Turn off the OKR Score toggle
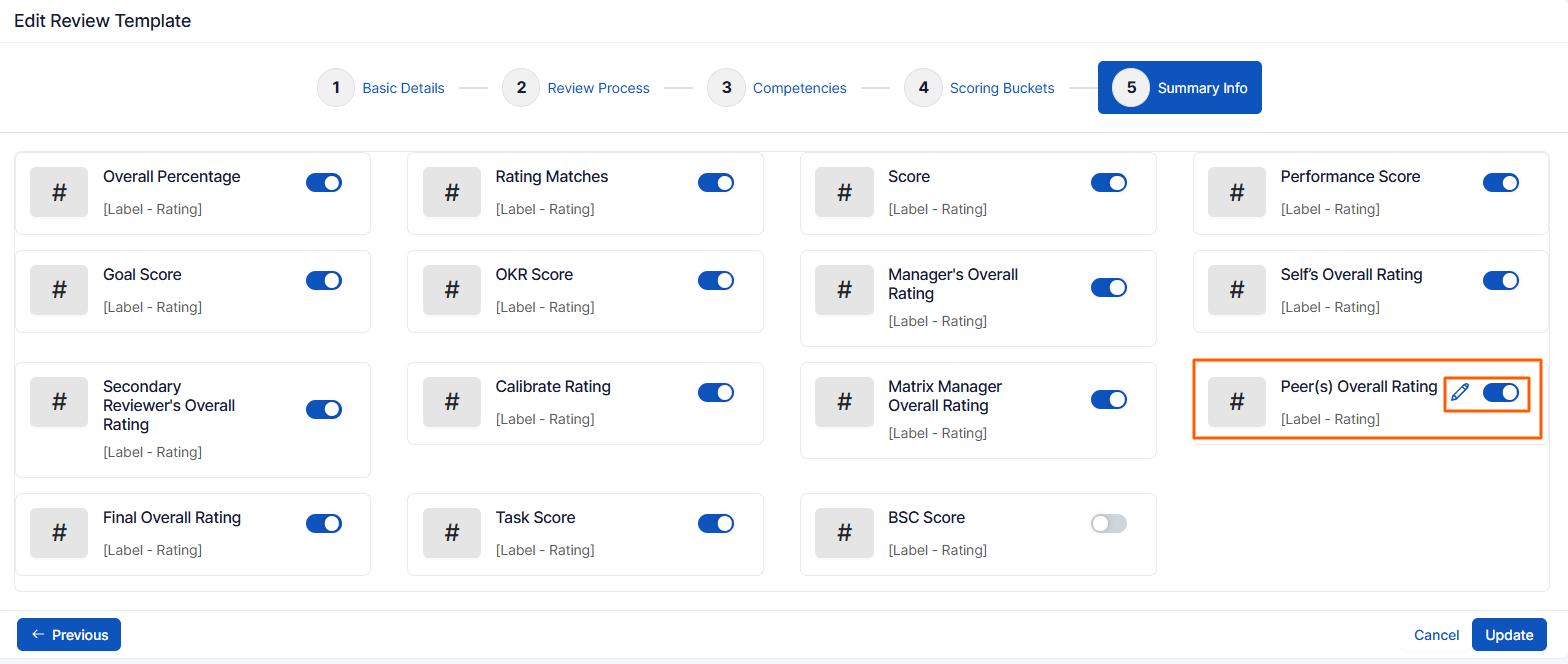Screen dimensions: 1568x664 tap(716, 281)
